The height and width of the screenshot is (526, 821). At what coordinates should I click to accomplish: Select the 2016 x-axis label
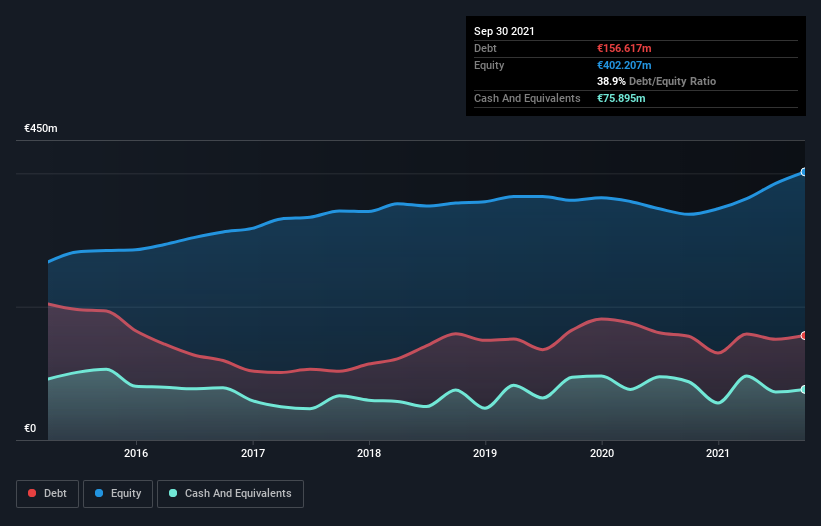click(x=136, y=453)
